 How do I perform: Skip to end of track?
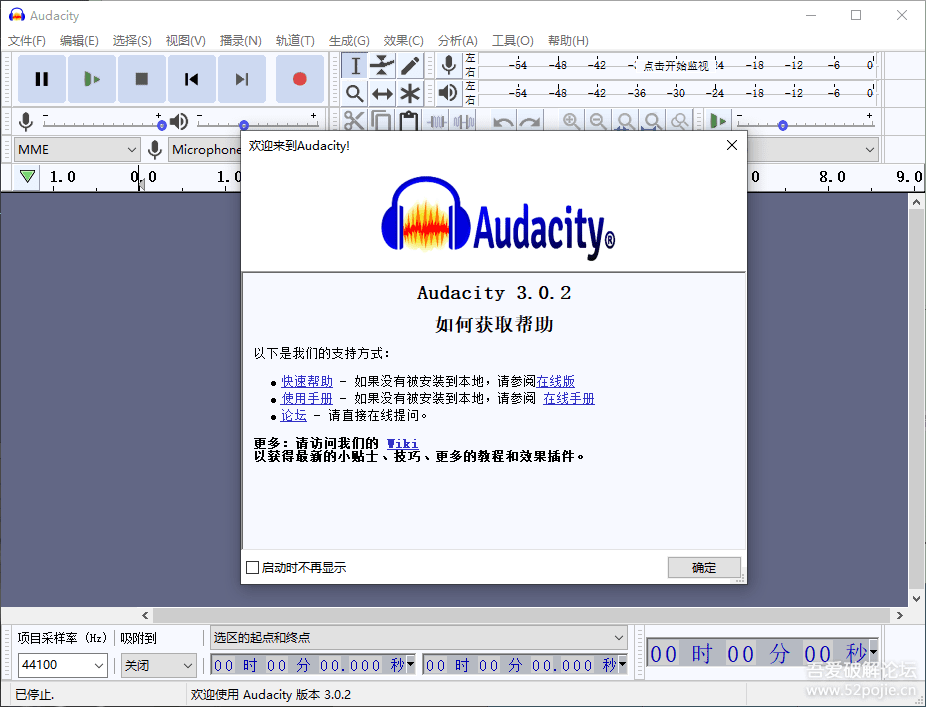coord(242,79)
